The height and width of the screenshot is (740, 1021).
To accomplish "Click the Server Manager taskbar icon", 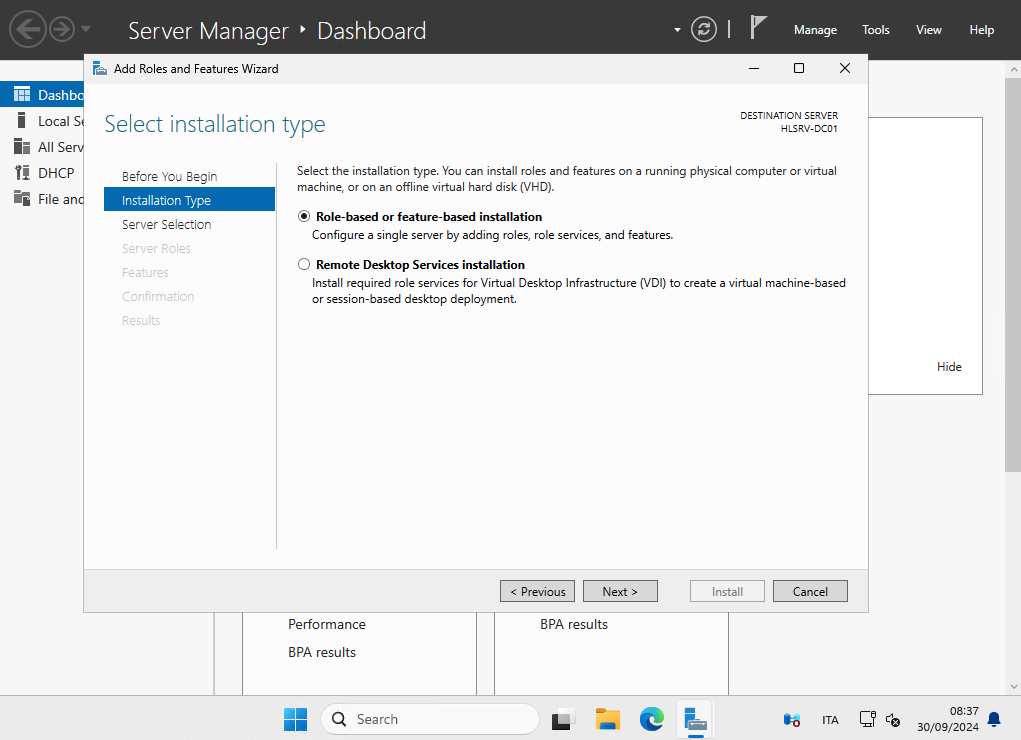I will (696, 719).
